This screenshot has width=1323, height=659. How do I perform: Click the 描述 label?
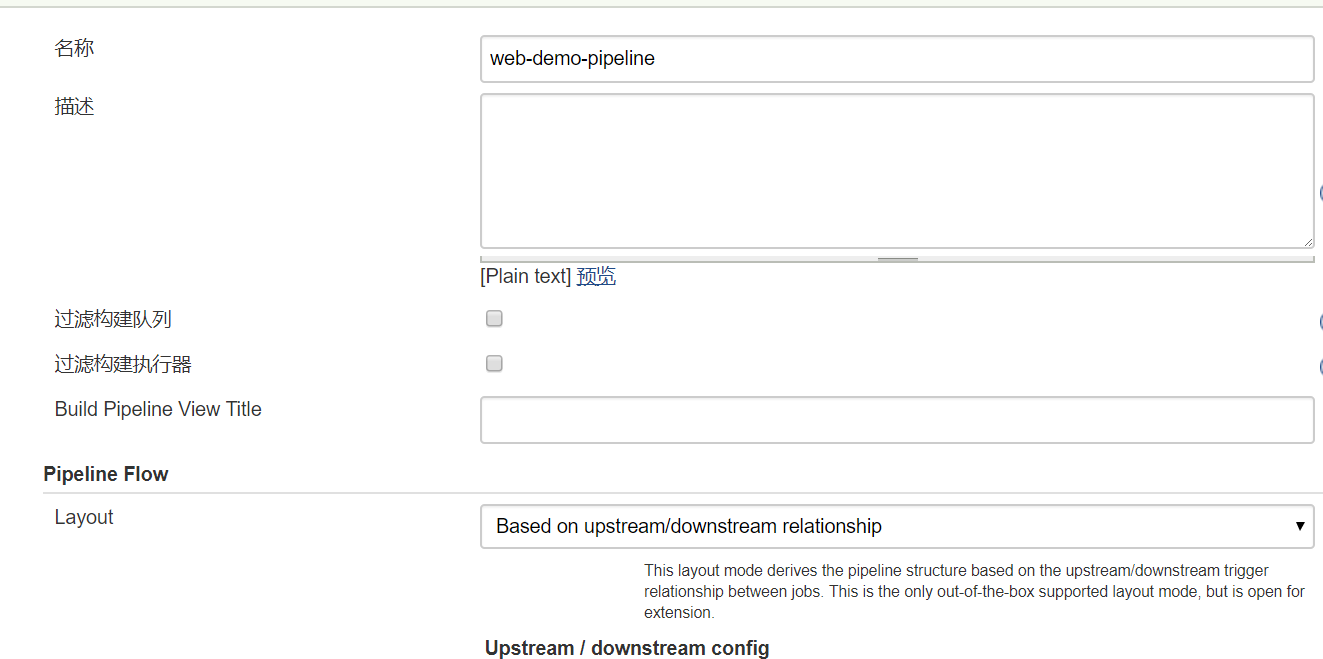coord(74,107)
